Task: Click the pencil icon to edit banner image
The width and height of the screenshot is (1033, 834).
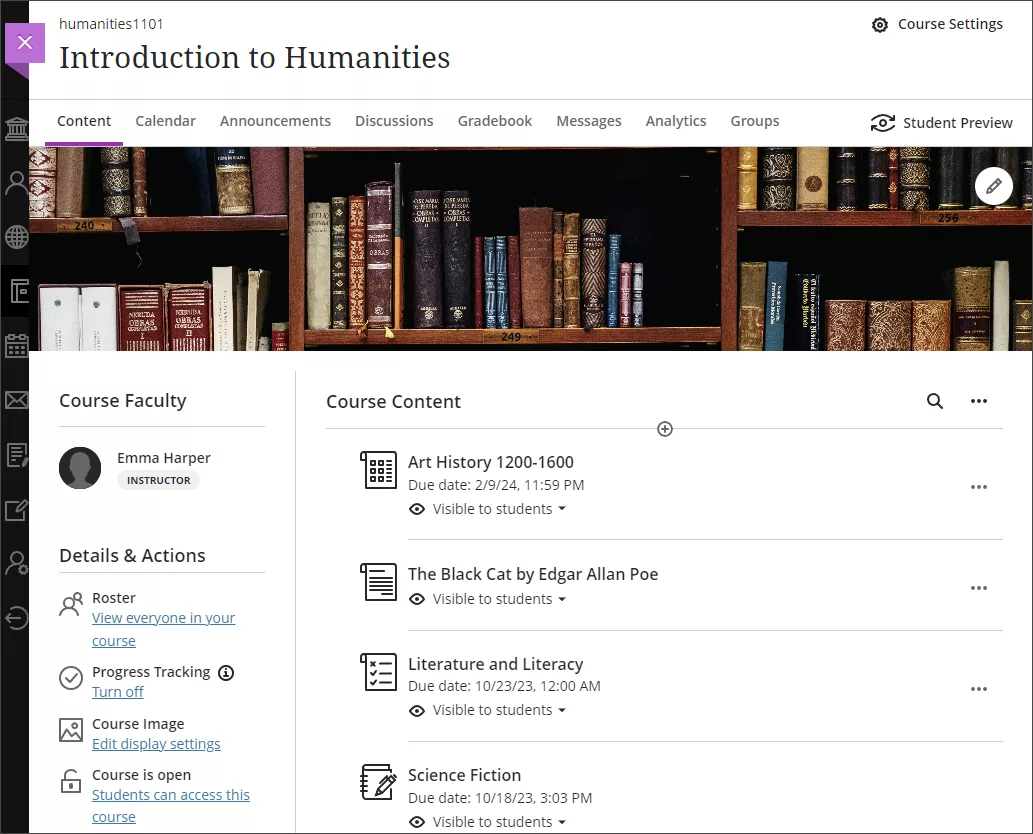Action: pyautogui.click(x=993, y=186)
